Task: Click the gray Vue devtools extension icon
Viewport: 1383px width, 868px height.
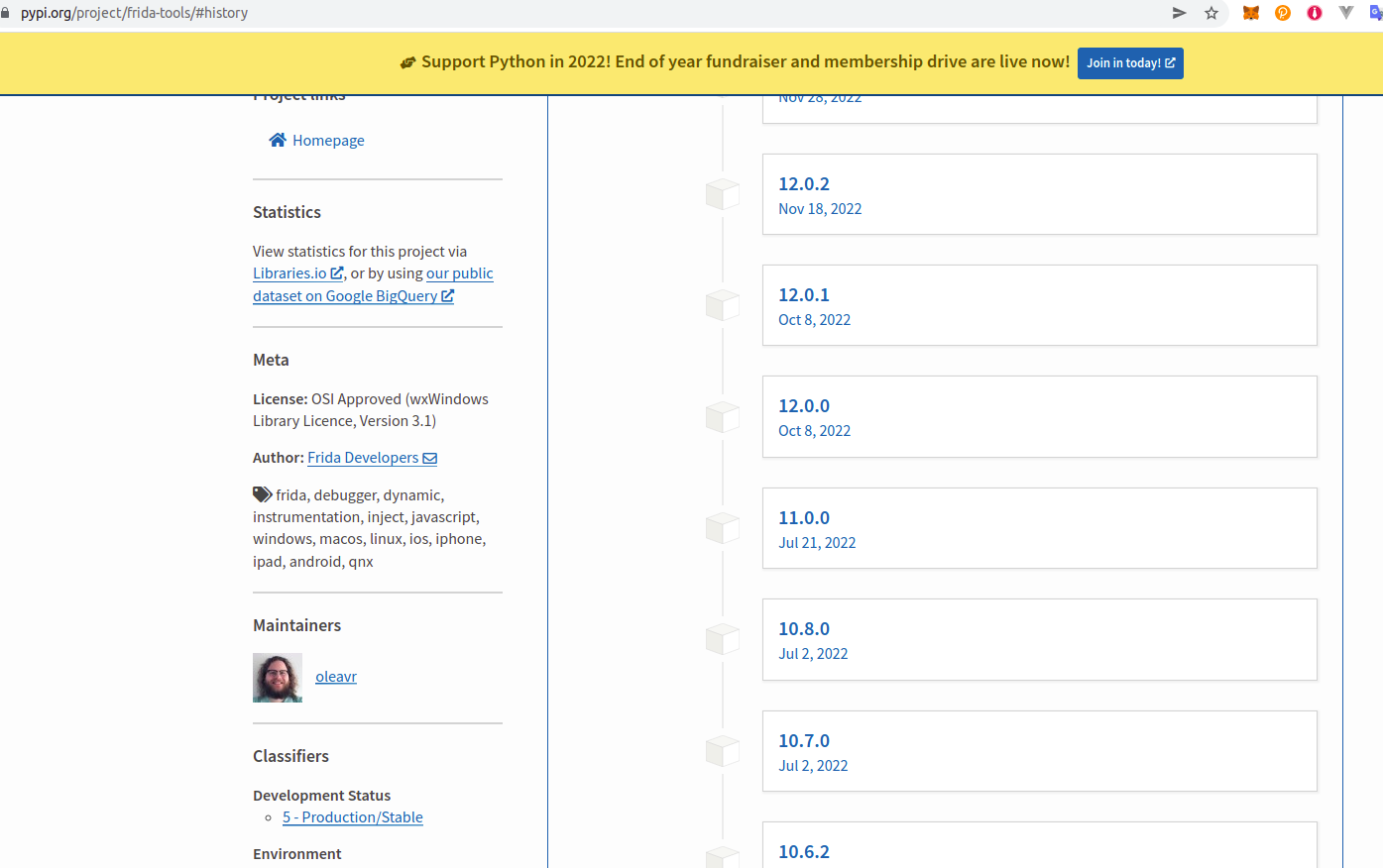Action: coord(1345,13)
